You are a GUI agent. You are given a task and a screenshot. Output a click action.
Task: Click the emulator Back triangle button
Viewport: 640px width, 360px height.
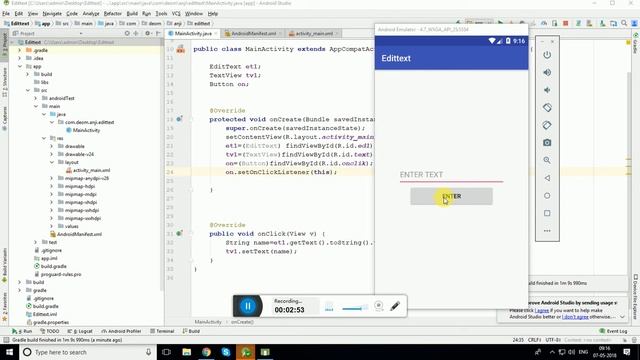(x=547, y=178)
